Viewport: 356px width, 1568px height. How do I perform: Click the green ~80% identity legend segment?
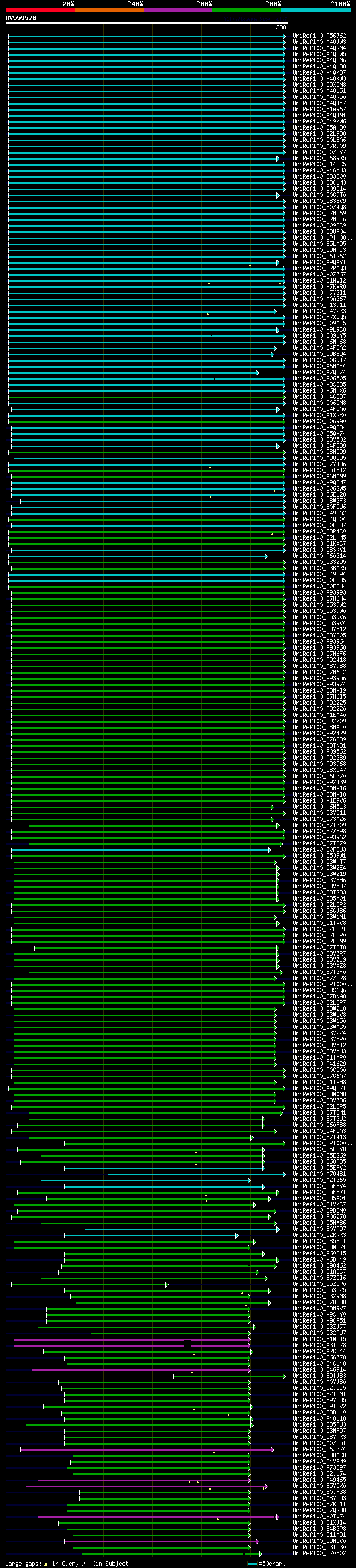(247, 10)
